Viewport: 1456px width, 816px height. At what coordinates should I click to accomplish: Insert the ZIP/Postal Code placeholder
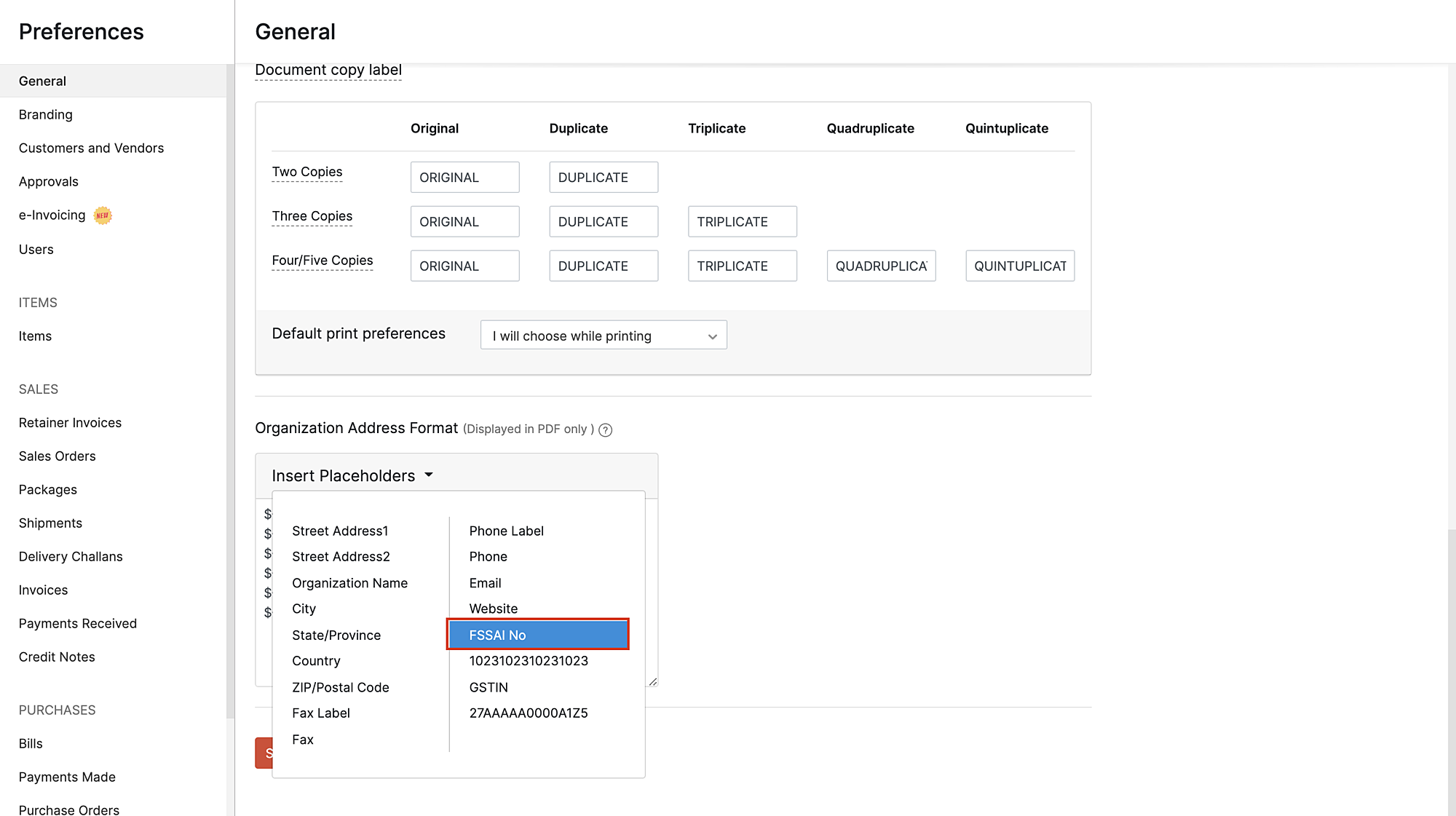[339, 686]
